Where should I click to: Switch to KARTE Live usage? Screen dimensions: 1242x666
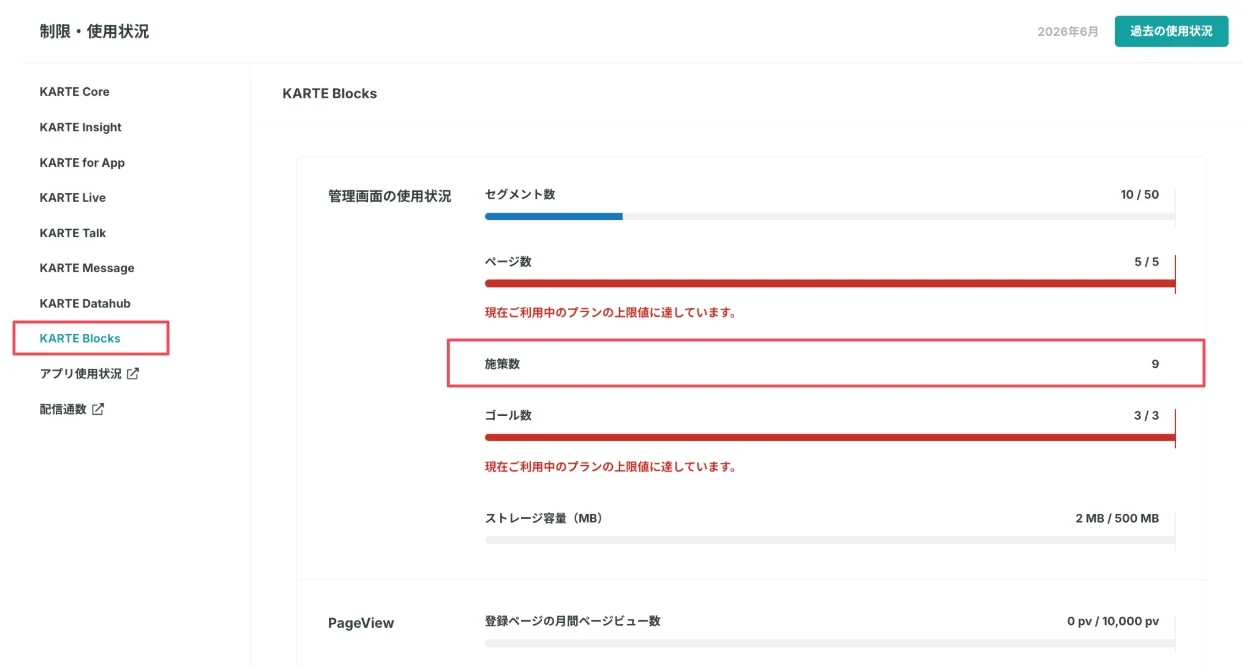click(73, 198)
